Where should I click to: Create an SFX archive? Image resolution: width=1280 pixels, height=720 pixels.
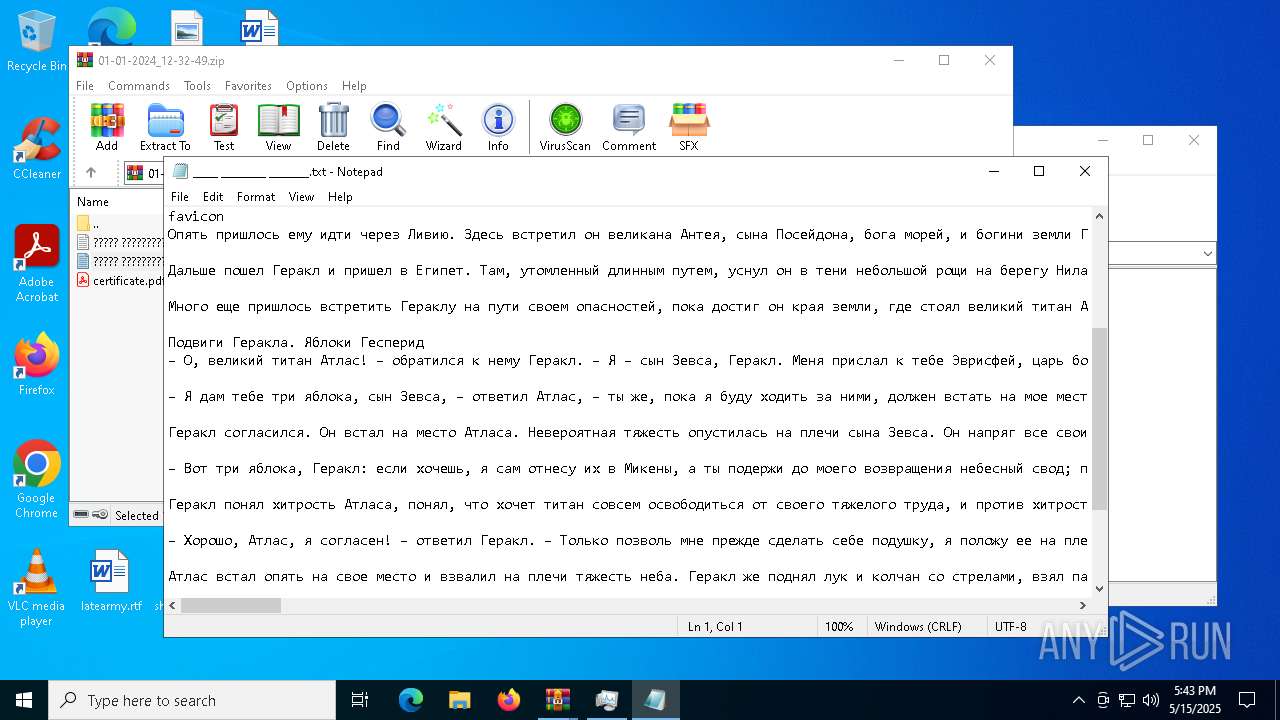(x=689, y=127)
